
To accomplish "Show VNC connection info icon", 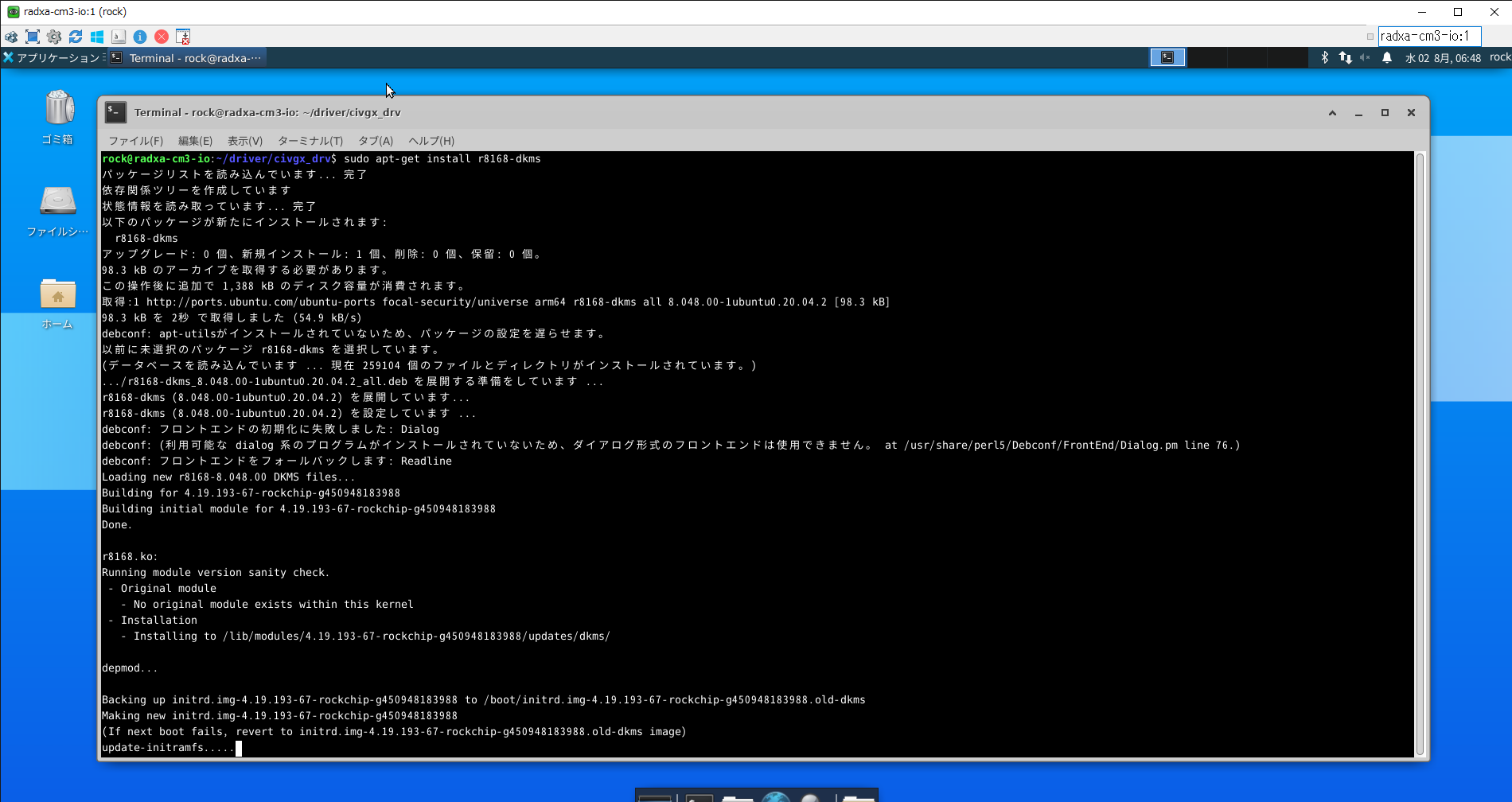I will (x=140, y=37).
